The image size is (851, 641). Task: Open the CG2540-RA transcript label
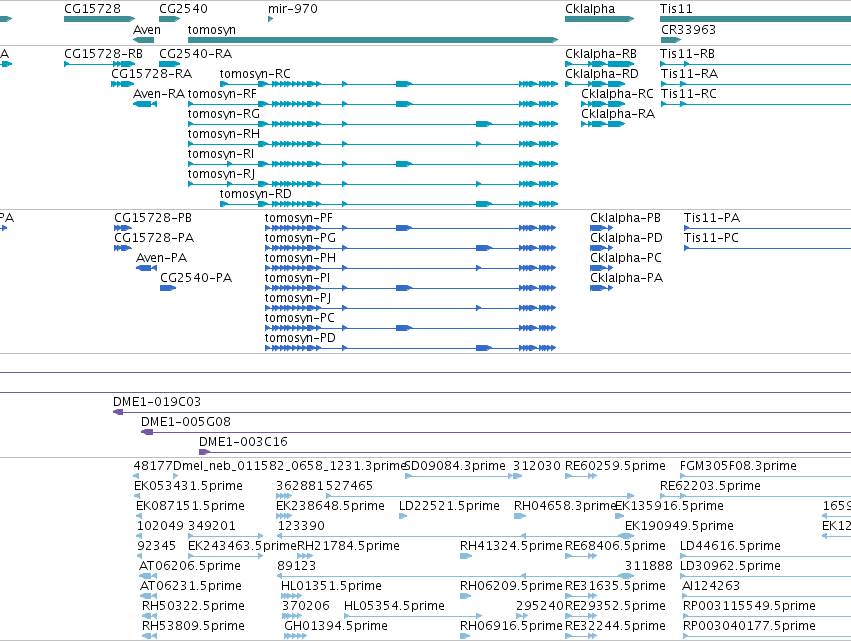pos(195,54)
